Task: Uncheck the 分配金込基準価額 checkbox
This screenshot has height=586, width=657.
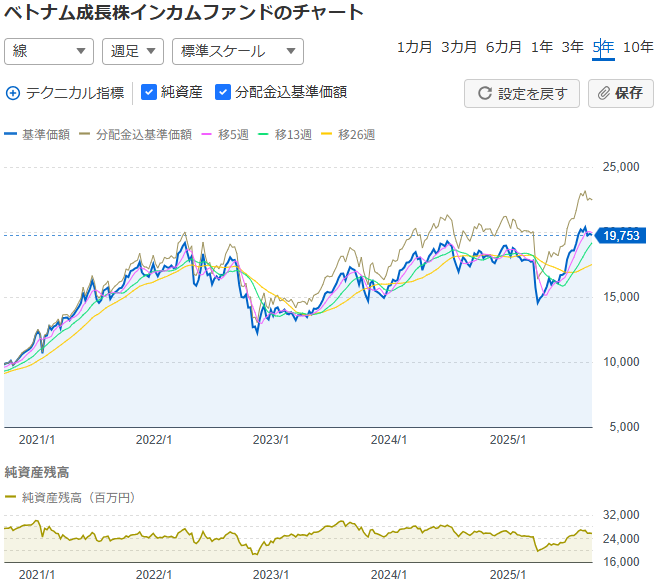Action: (x=223, y=93)
